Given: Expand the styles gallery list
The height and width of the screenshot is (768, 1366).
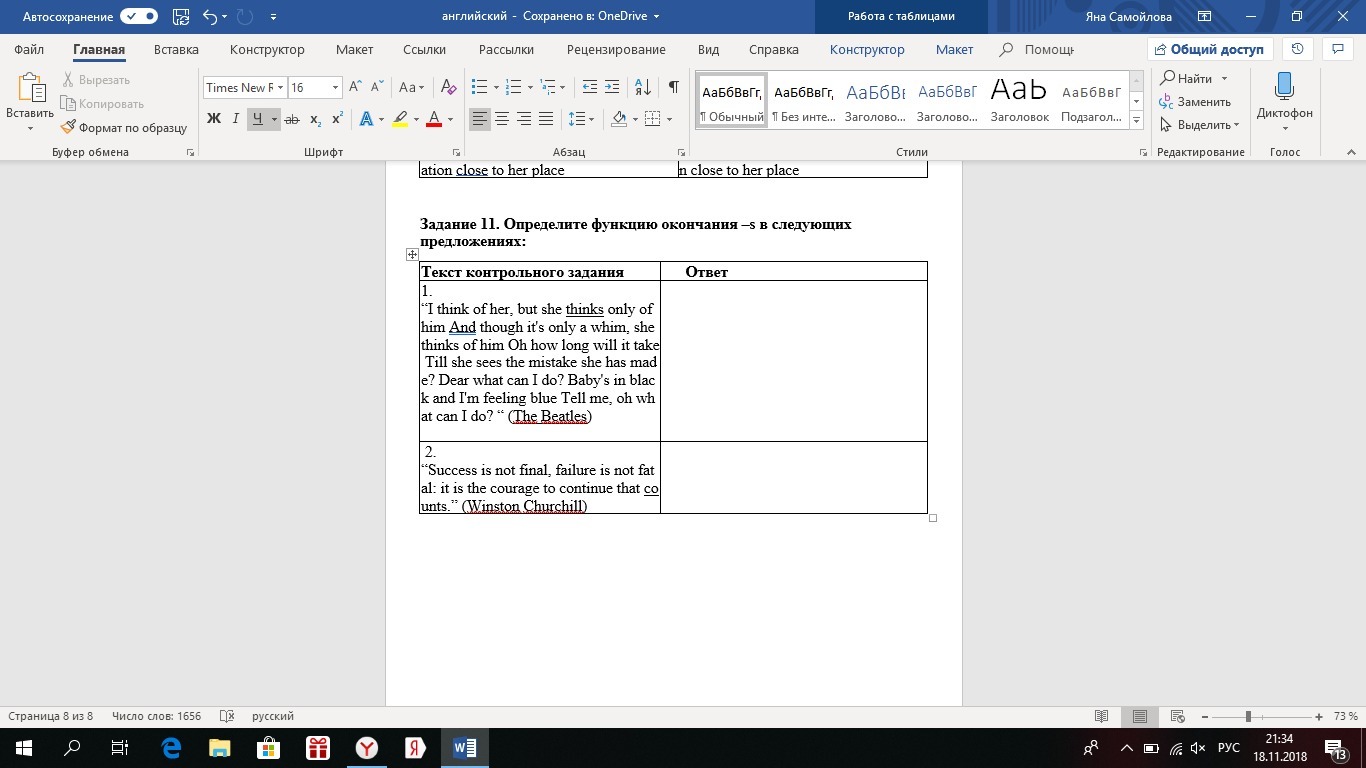Looking at the screenshot, I should click(x=1137, y=121).
